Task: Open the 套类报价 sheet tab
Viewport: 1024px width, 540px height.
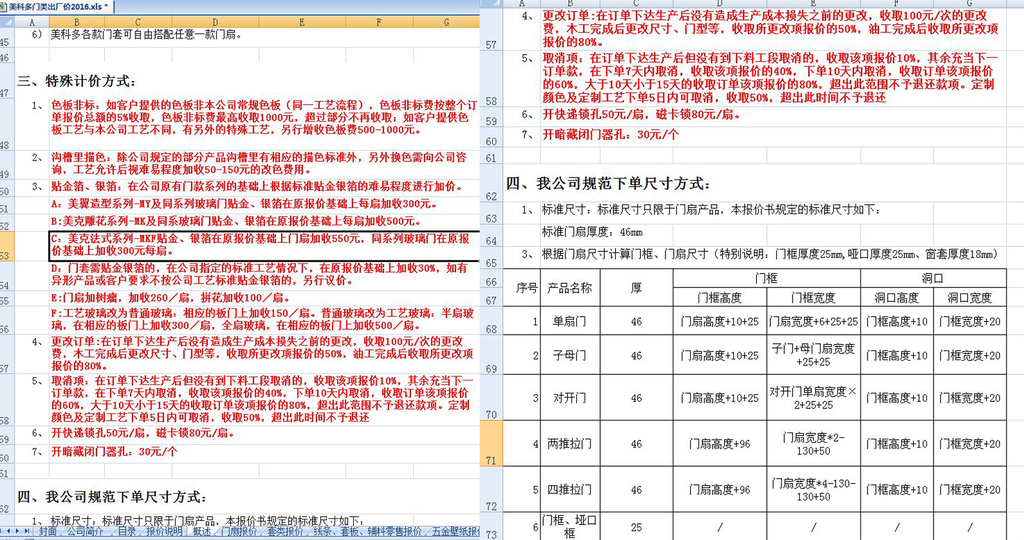Action: (x=285, y=532)
